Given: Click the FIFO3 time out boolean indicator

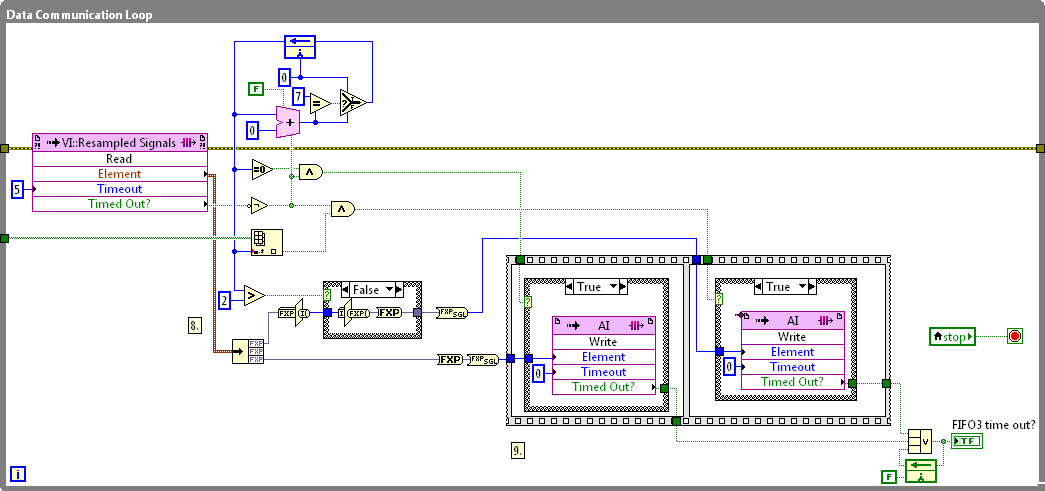Looking at the screenshot, I should pyautogui.click(x=967, y=441).
